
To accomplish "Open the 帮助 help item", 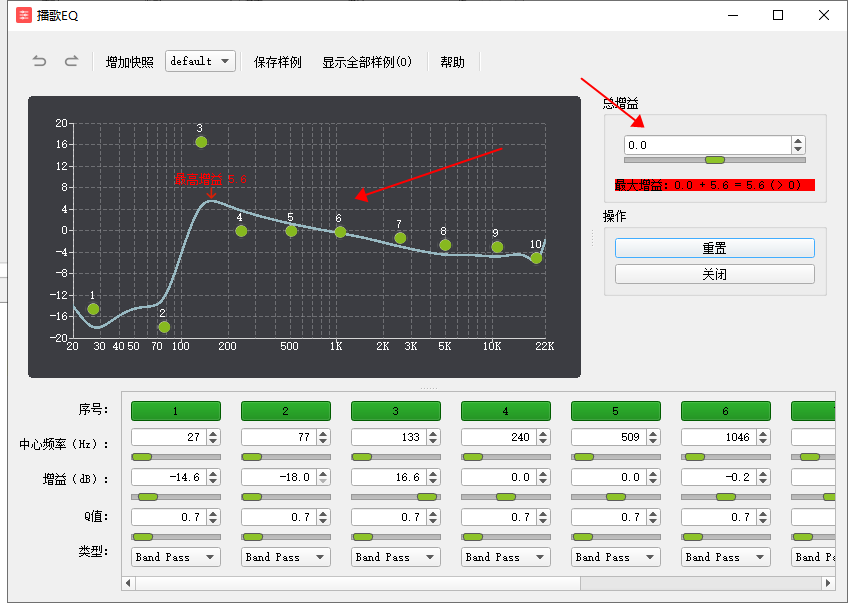I will pos(453,62).
